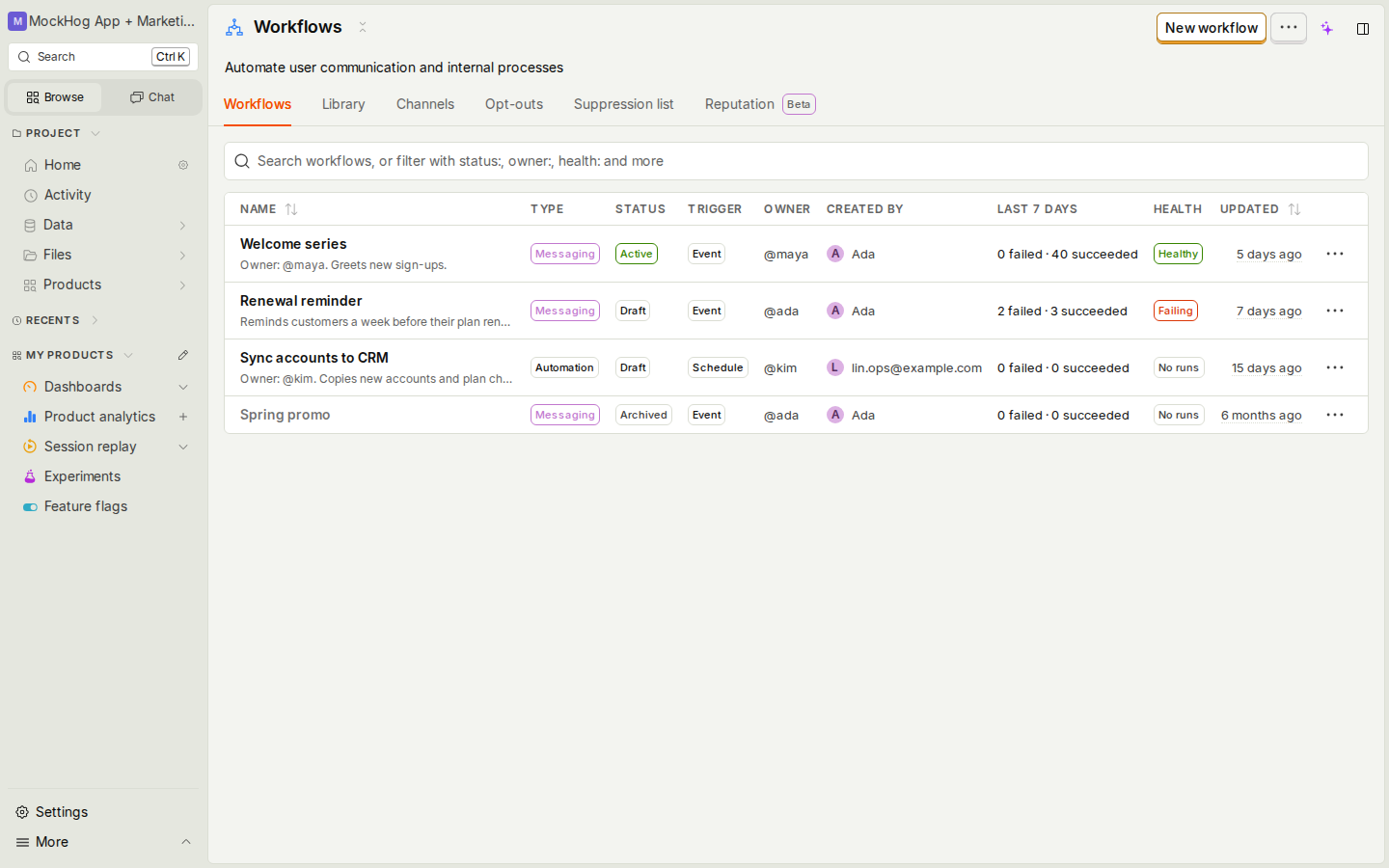Open the Welcome series workflow
This screenshot has width=1389, height=868.
(x=293, y=244)
